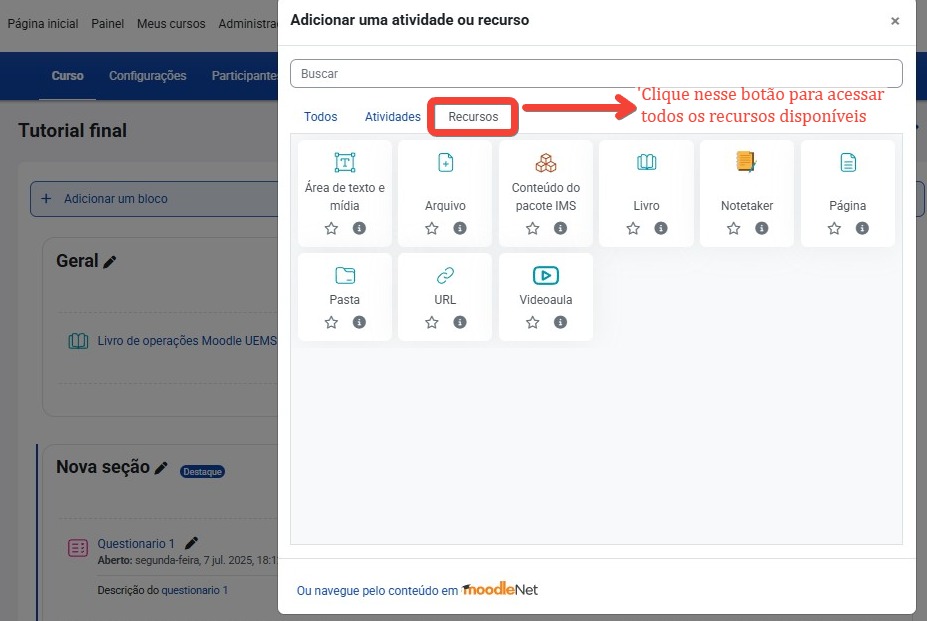Star URL as a favorite
Image resolution: width=927 pixels, height=621 pixels.
(431, 322)
